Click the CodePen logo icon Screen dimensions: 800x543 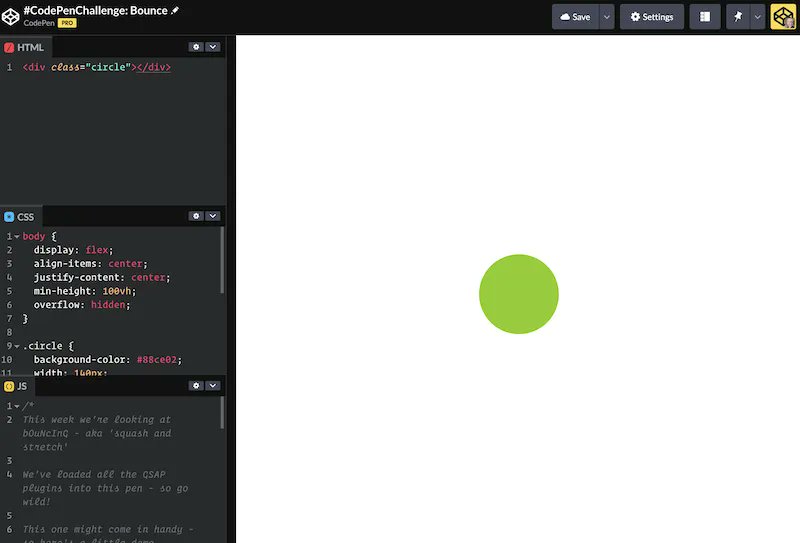point(11,16)
